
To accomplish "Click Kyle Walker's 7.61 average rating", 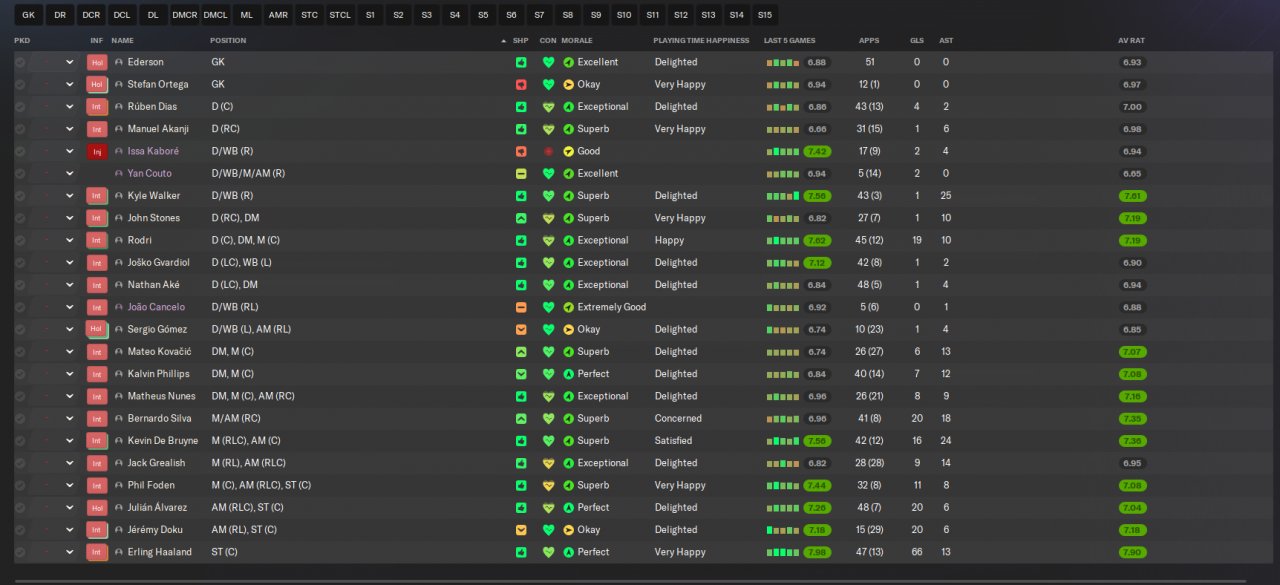I will tap(1132, 196).
